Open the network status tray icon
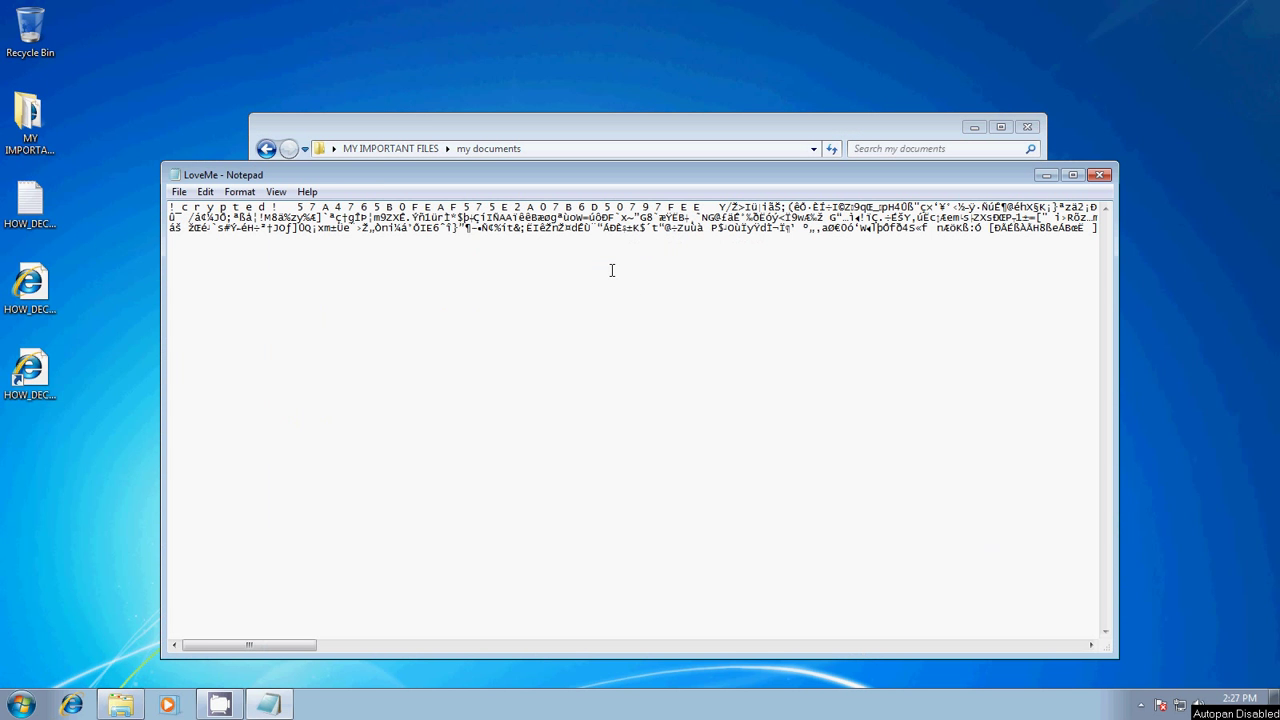The width and height of the screenshot is (1280, 720). (1180, 705)
